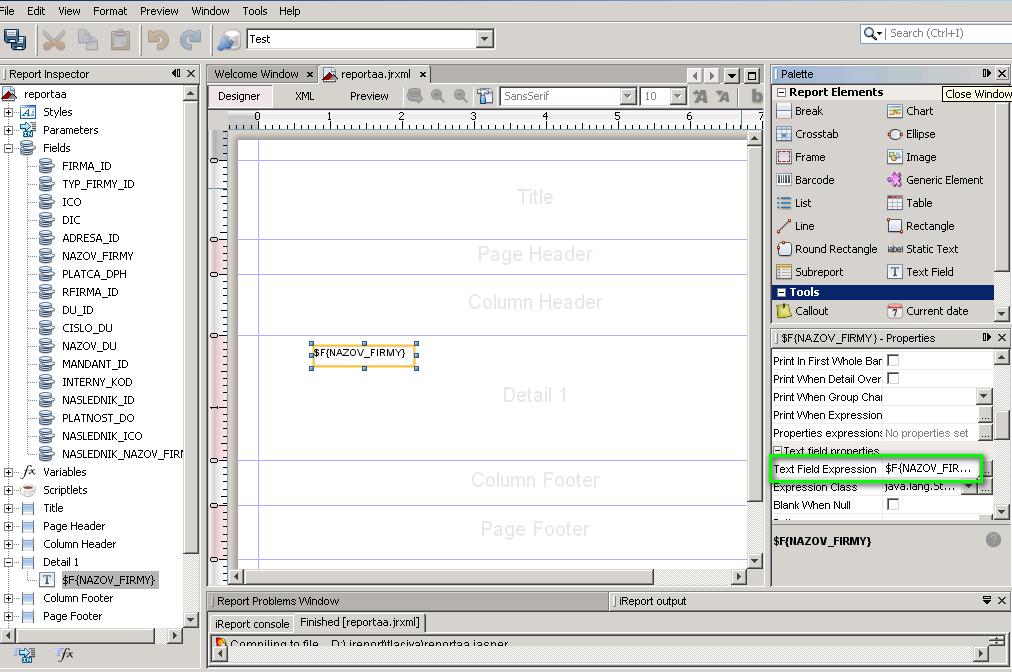Select the Rectangle element in Palette
Viewport: 1012px width, 672px height.
click(x=920, y=226)
